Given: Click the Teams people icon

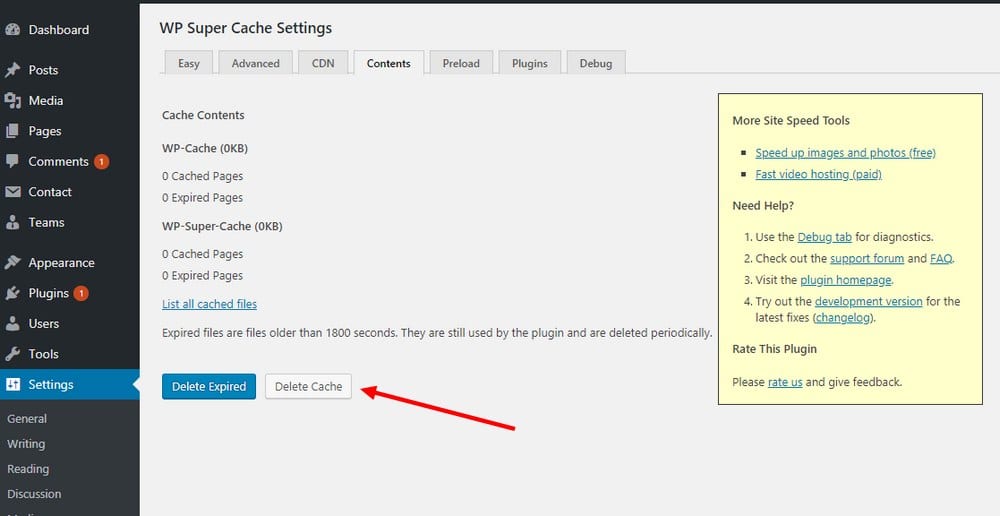Looking at the screenshot, I should pyautogui.click(x=13, y=223).
